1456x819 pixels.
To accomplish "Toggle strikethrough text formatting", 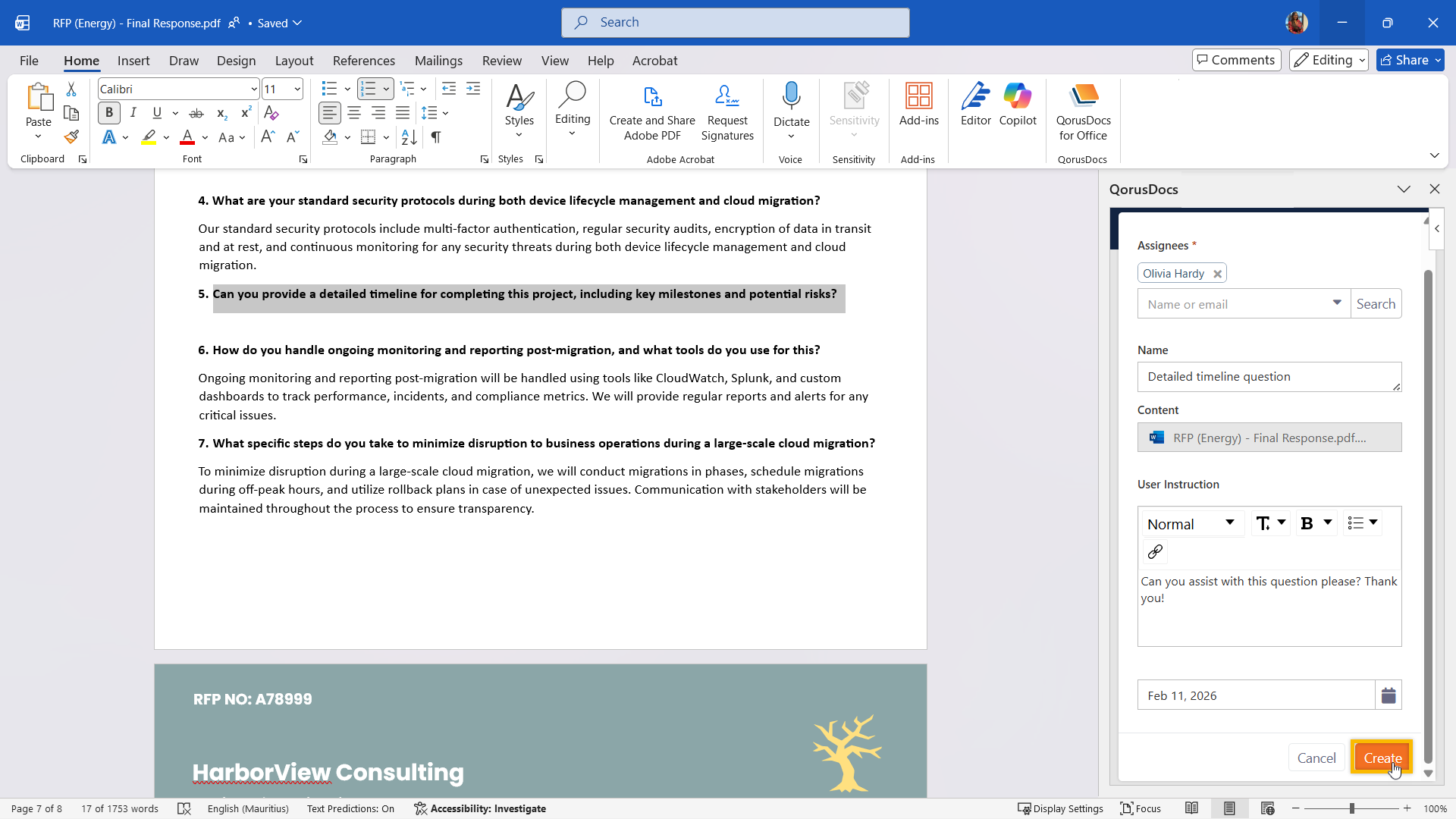I will click(196, 114).
